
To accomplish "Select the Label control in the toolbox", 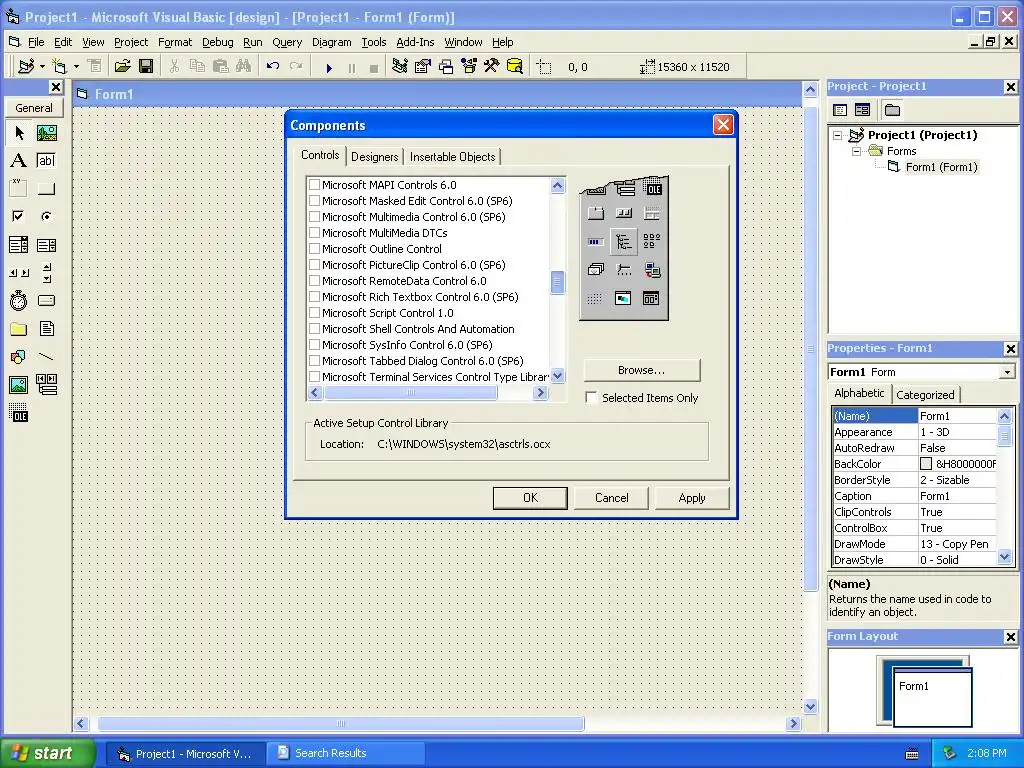I will pyautogui.click(x=19, y=161).
